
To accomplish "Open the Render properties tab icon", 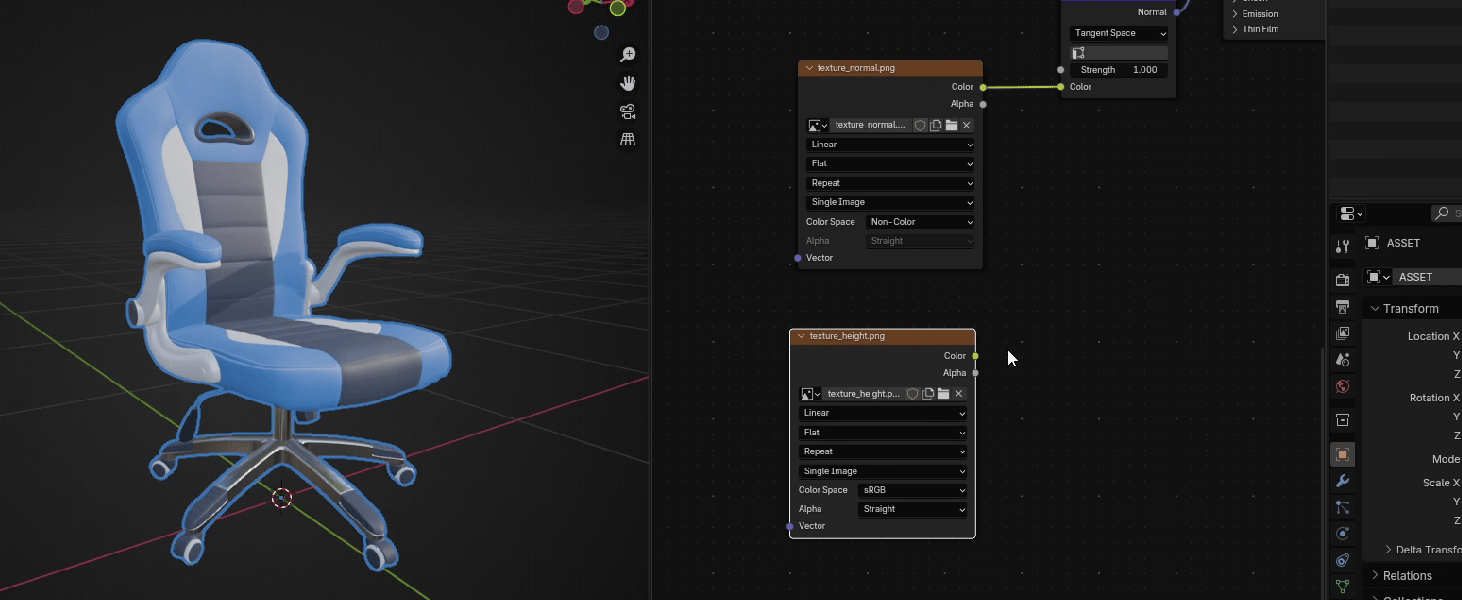I will 1343,279.
